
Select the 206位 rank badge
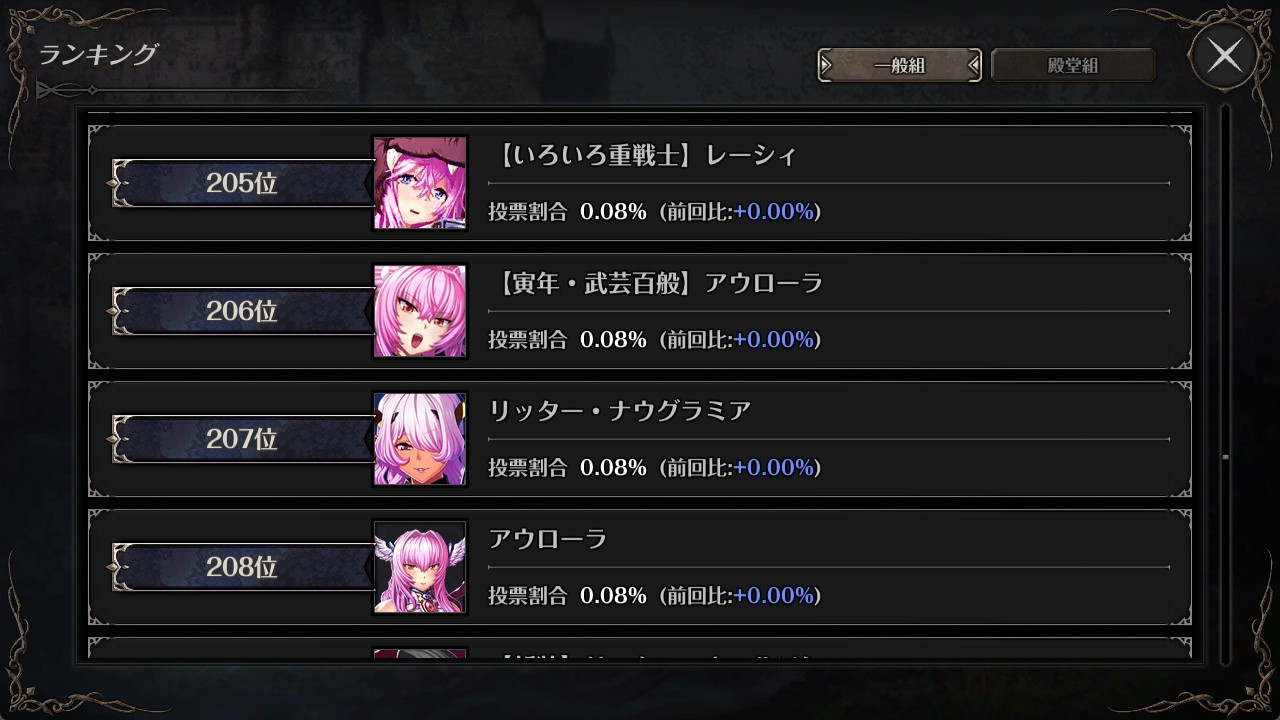pyautogui.click(x=241, y=311)
